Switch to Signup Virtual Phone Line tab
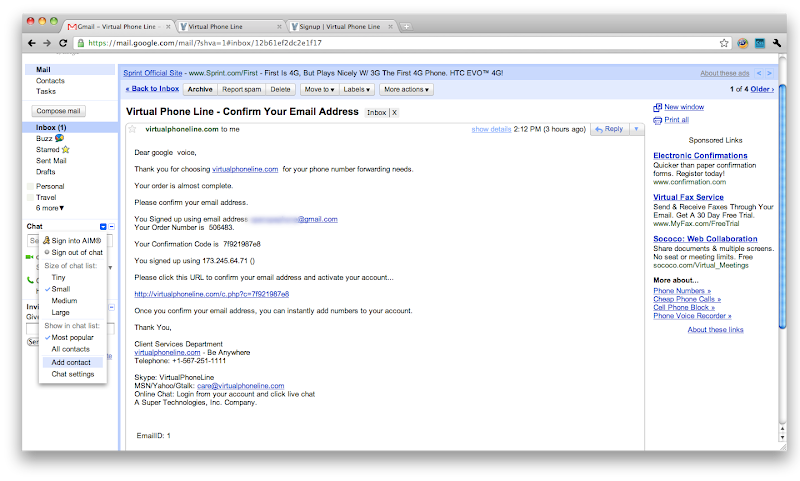This screenshot has width=800, height=481. (342, 27)
